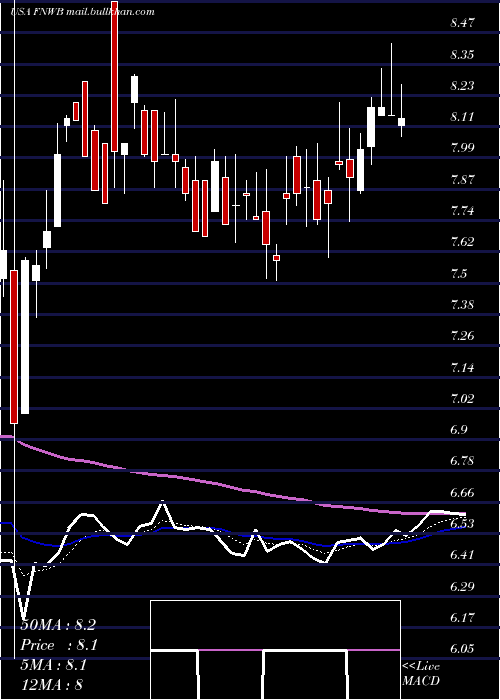Click the 6.17 price axis label
500x700 pixels.
(x=462, y=618)
